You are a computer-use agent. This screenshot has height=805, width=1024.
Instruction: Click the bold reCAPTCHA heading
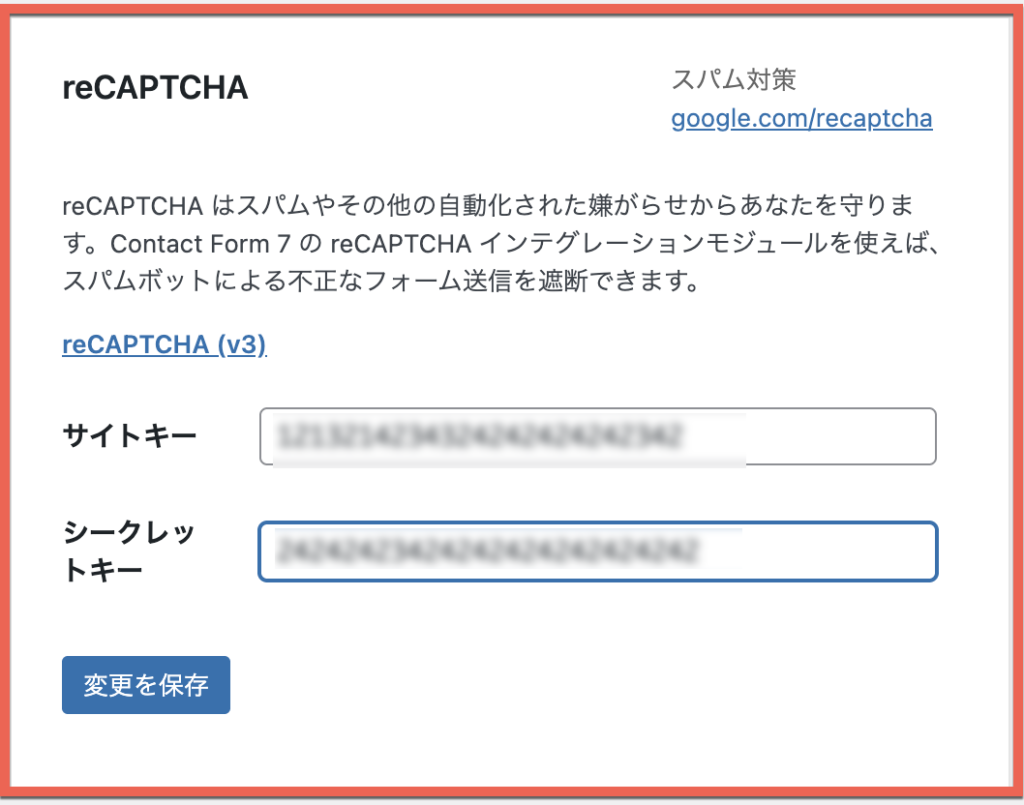point(155,88)
